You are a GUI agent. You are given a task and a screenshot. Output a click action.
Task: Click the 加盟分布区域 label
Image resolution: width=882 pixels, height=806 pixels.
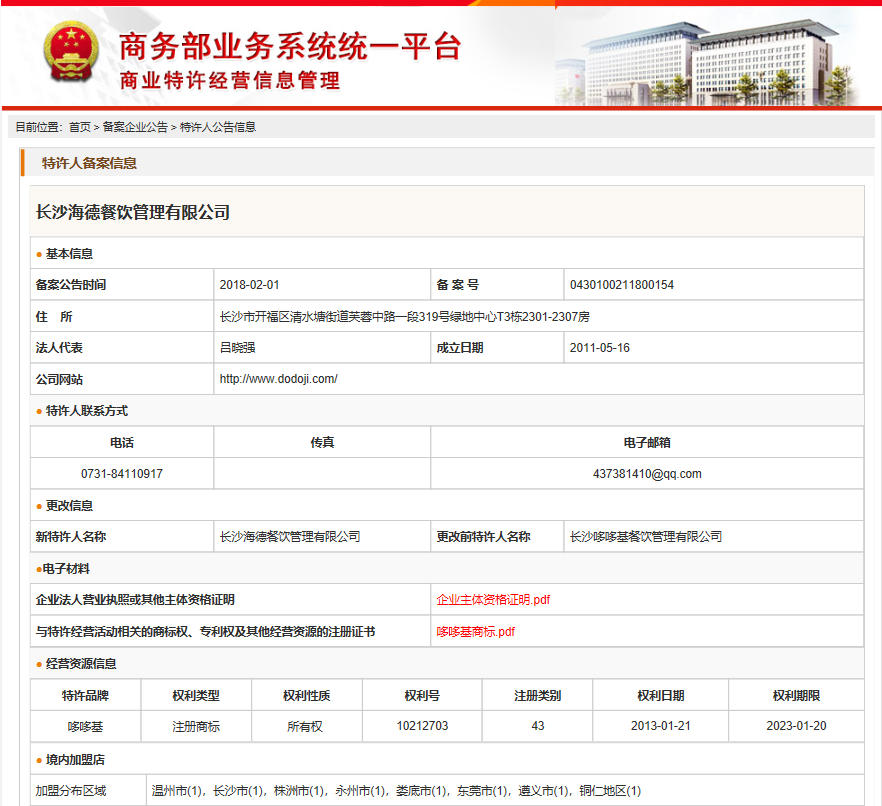71,791
